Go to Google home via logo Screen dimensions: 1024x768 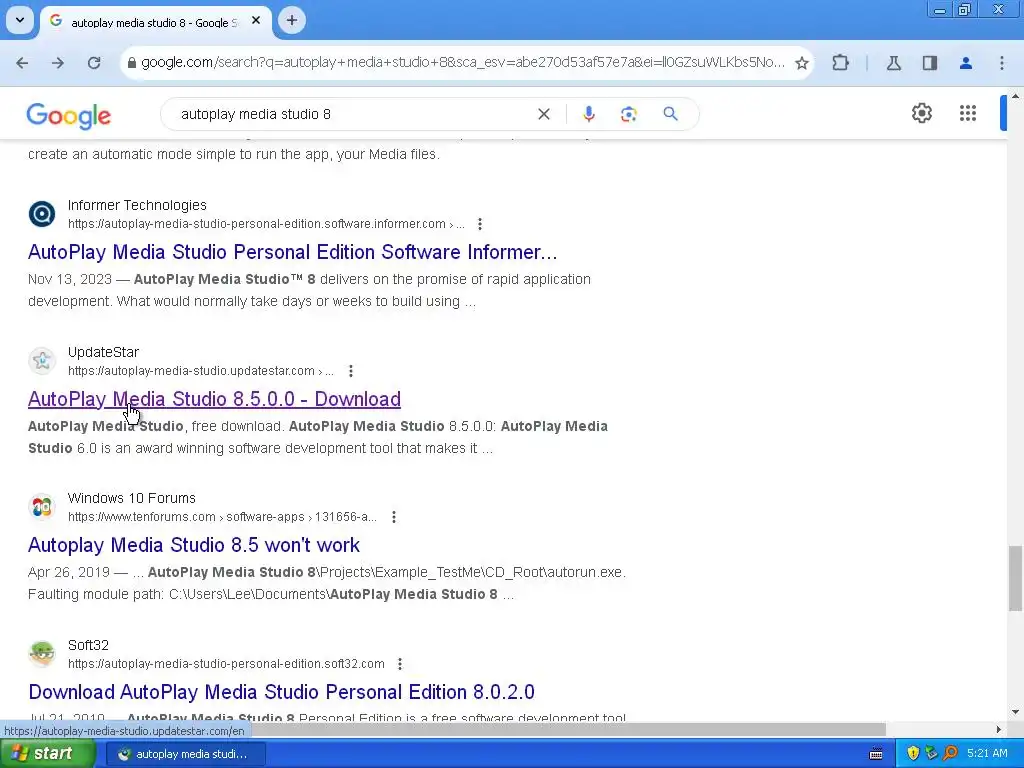69,116
